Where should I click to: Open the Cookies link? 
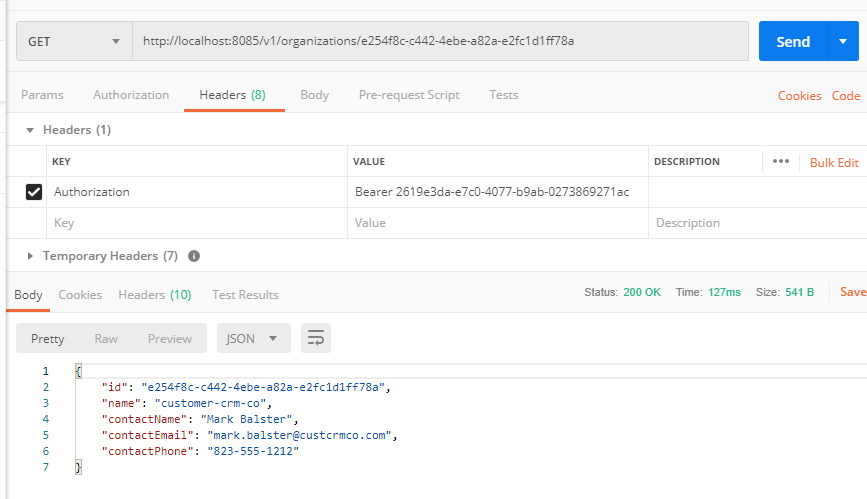(800, 96)
